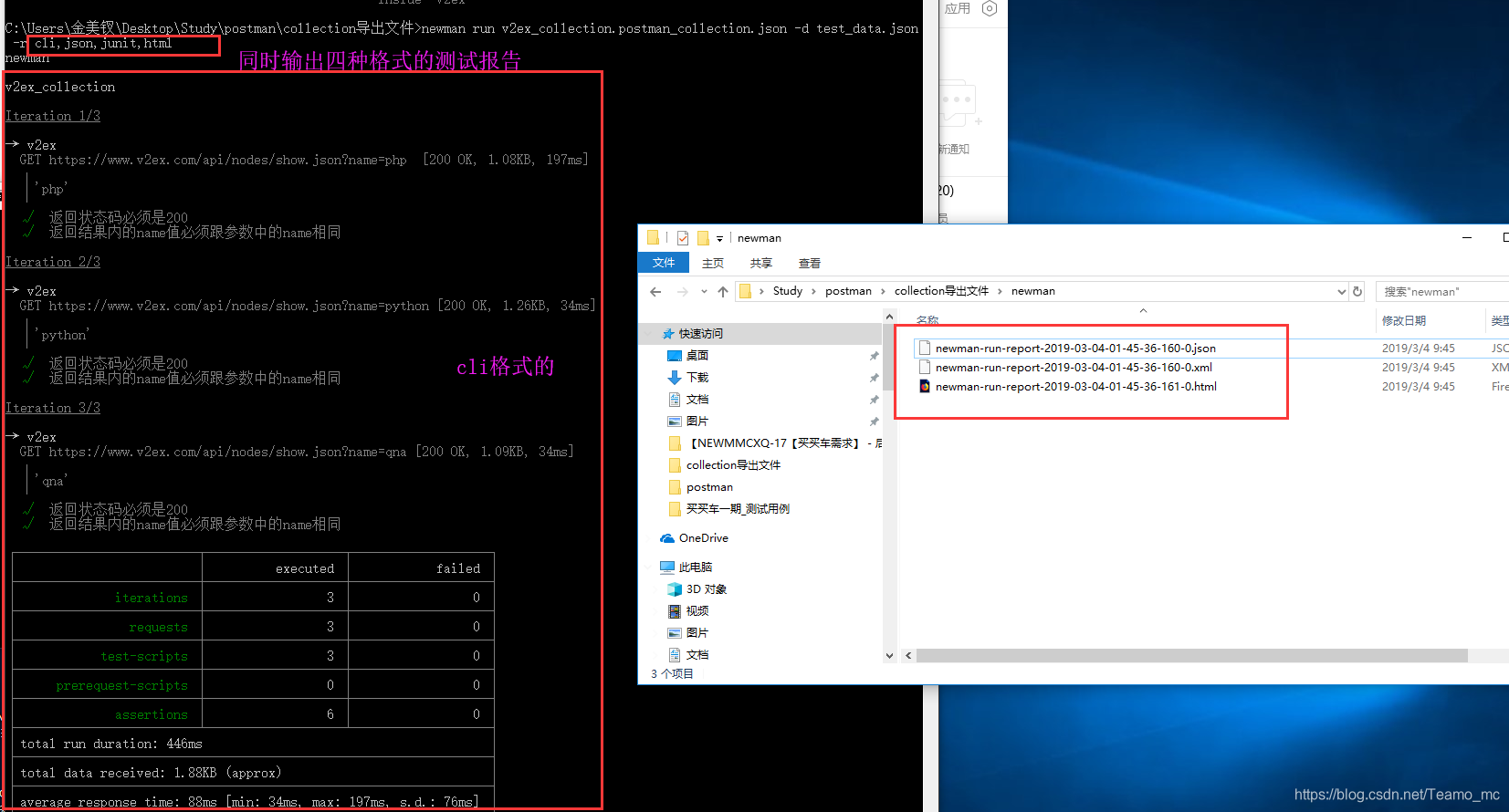Click the 3D 对象 cube icon

[x=675, y=589]
